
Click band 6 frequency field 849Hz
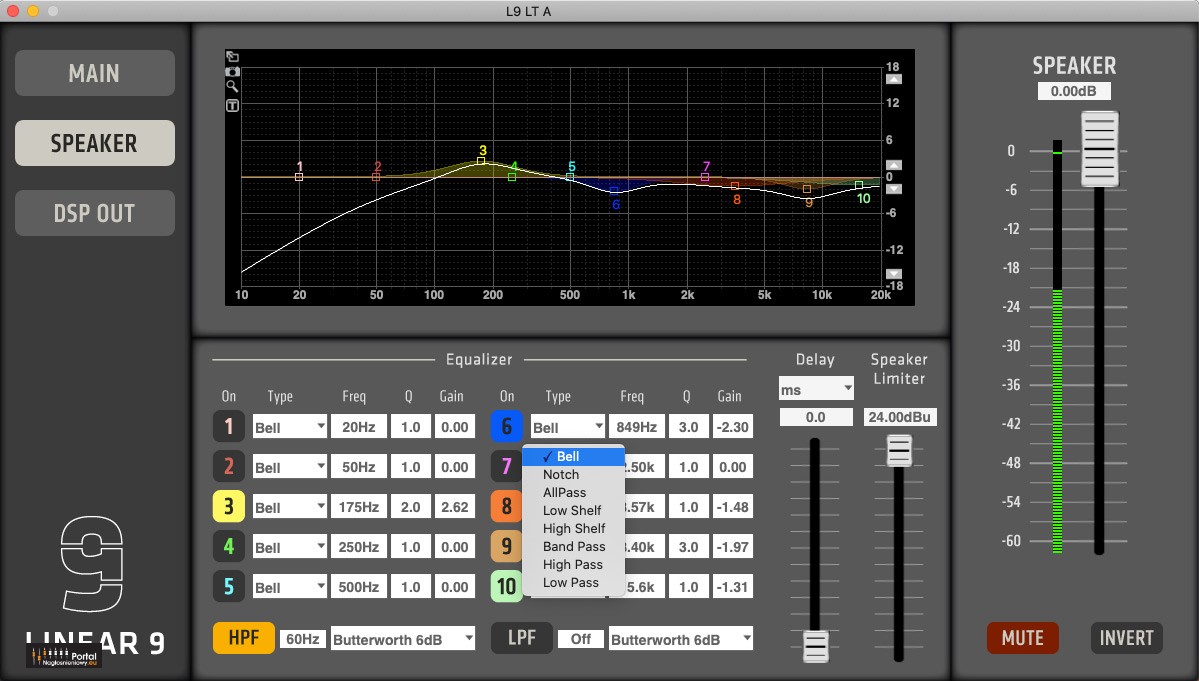click(x=637, y=426)
